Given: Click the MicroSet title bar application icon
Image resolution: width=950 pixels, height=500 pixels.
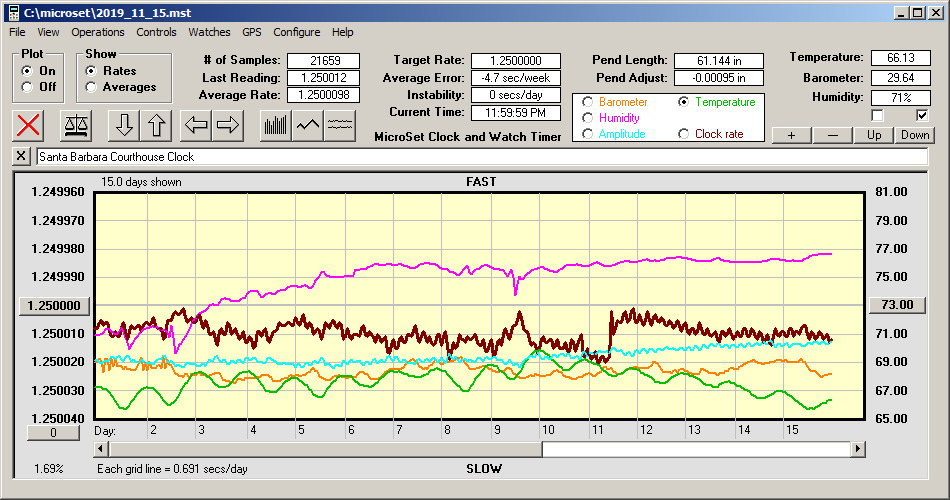Looking at the screenshot, I should pos(14,12).
